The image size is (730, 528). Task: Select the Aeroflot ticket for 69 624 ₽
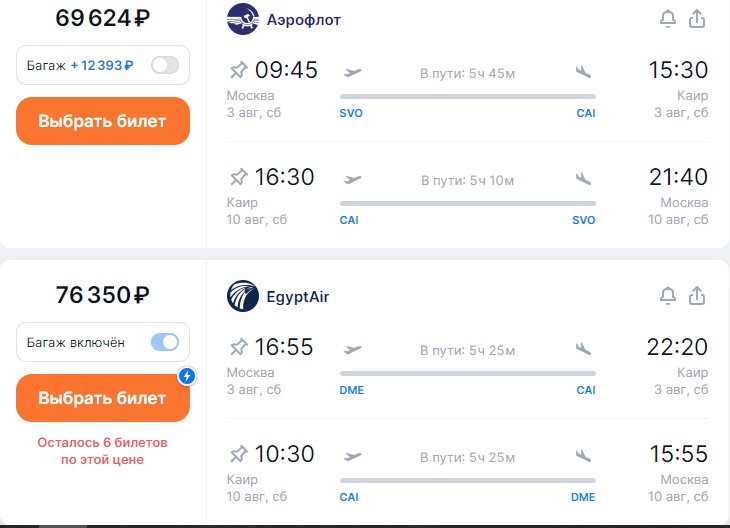click(x=102, y=121)
